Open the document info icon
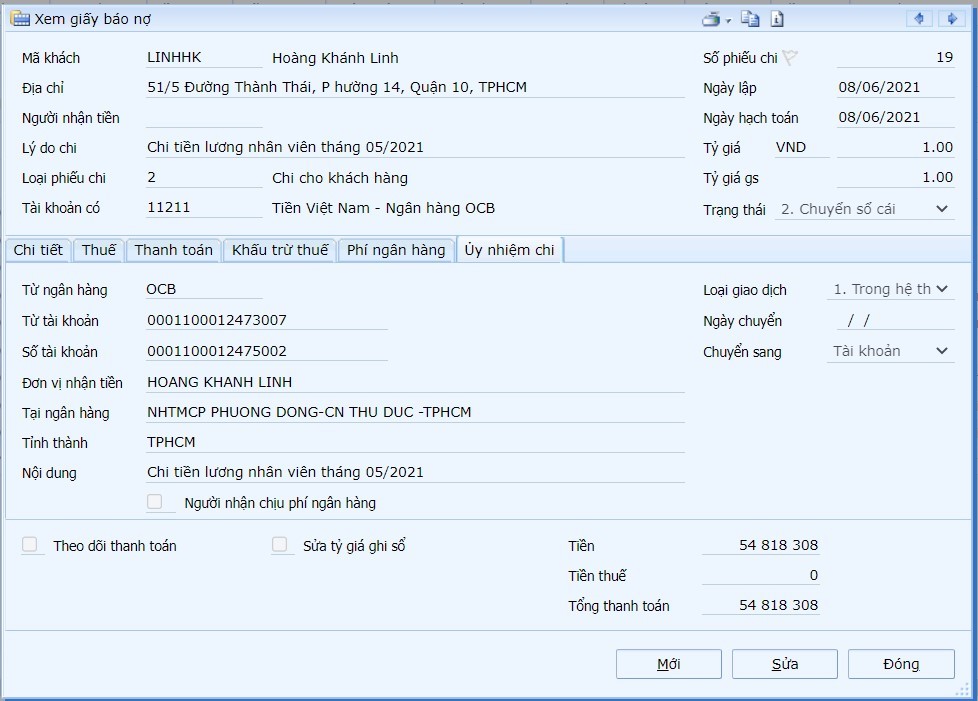This screenshot has width=978, height=701. [x=777, y=19]
